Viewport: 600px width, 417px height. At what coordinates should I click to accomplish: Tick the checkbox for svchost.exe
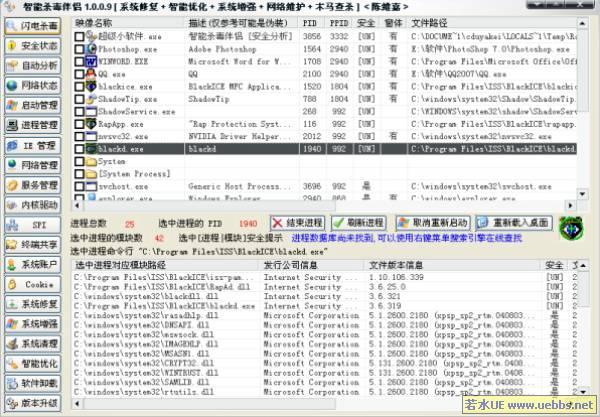coord(79,187)
